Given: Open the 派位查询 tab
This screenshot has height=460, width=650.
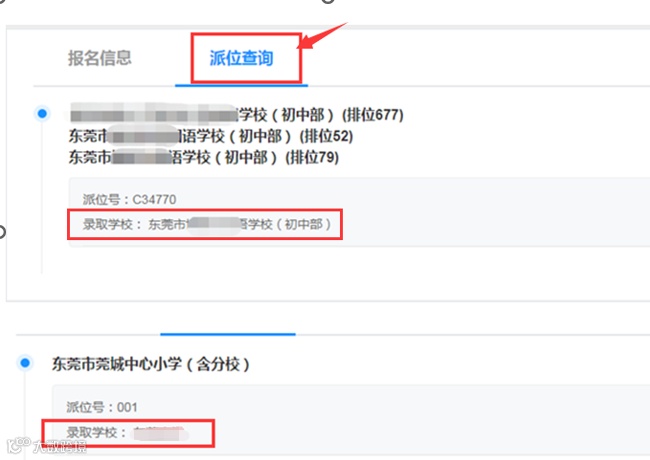Looking at the screenshot, I should 241,58.
